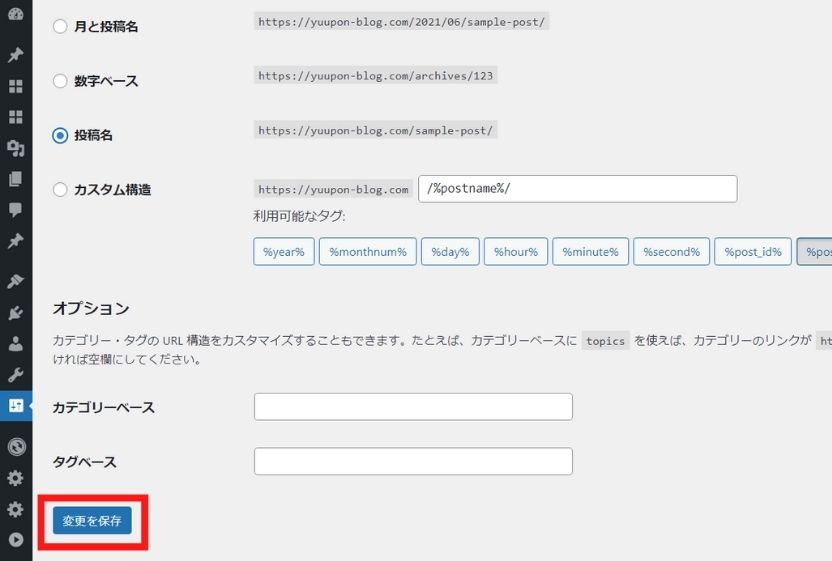Choose the カスタム構造 radio button
Viewport: 832px width, 561px height.
pos(60,189)
